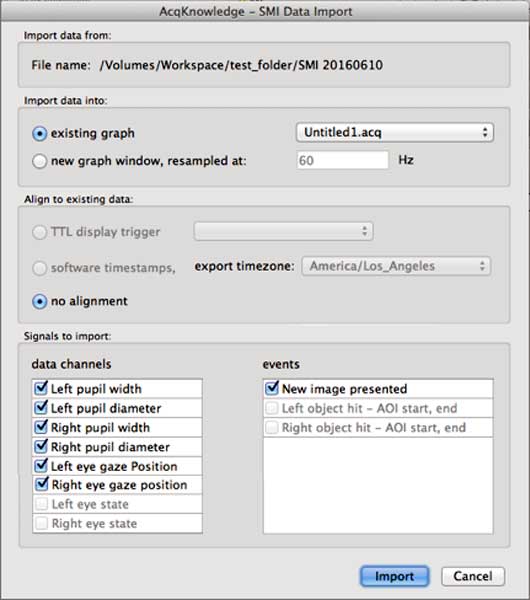Screen dimensions: 530x600
Task: Click the 'Signals to import:' label
Action: [x=67, y=336]
